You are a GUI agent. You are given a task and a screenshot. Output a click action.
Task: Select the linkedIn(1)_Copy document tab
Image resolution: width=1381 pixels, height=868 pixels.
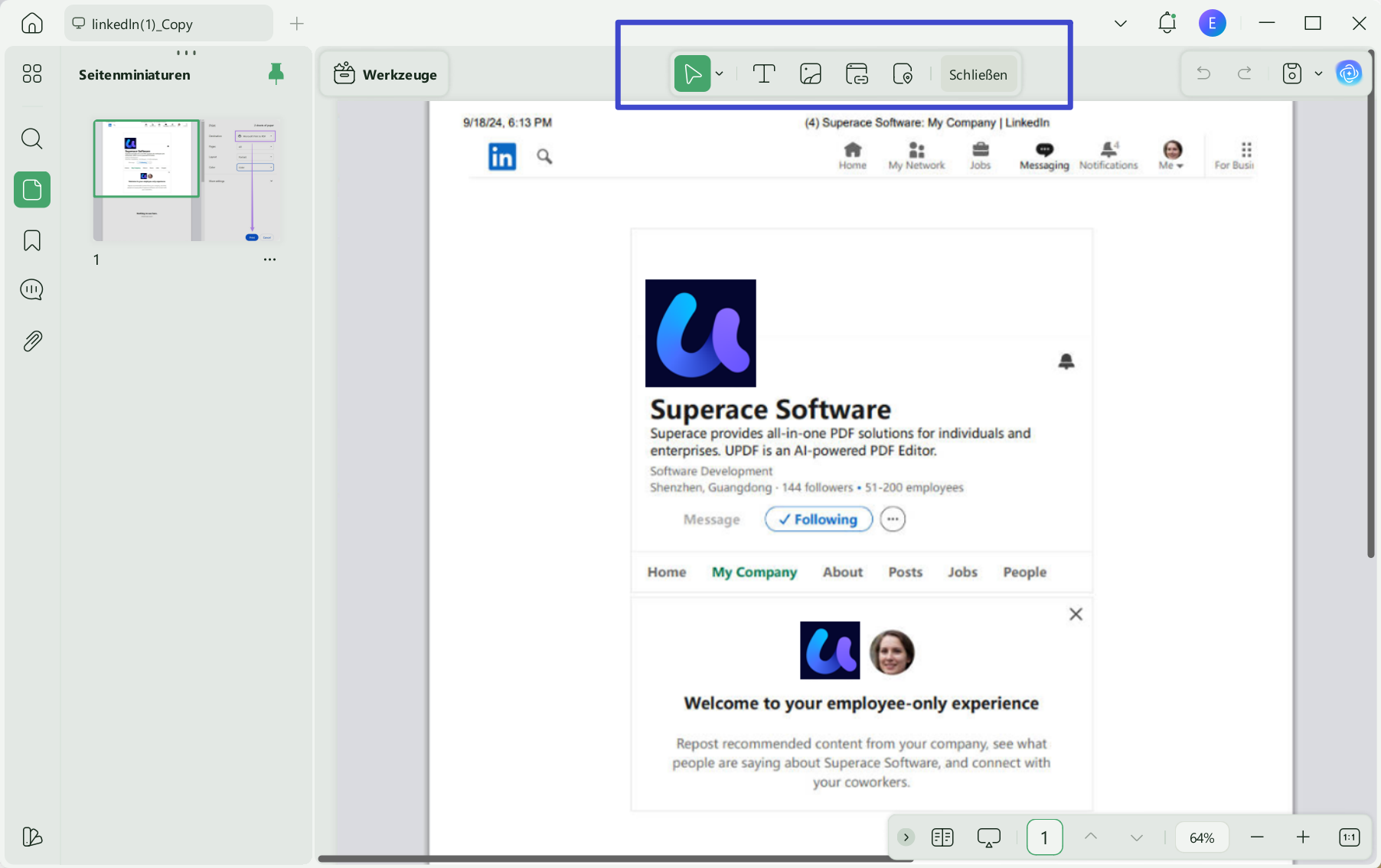(x=168, y=24)
